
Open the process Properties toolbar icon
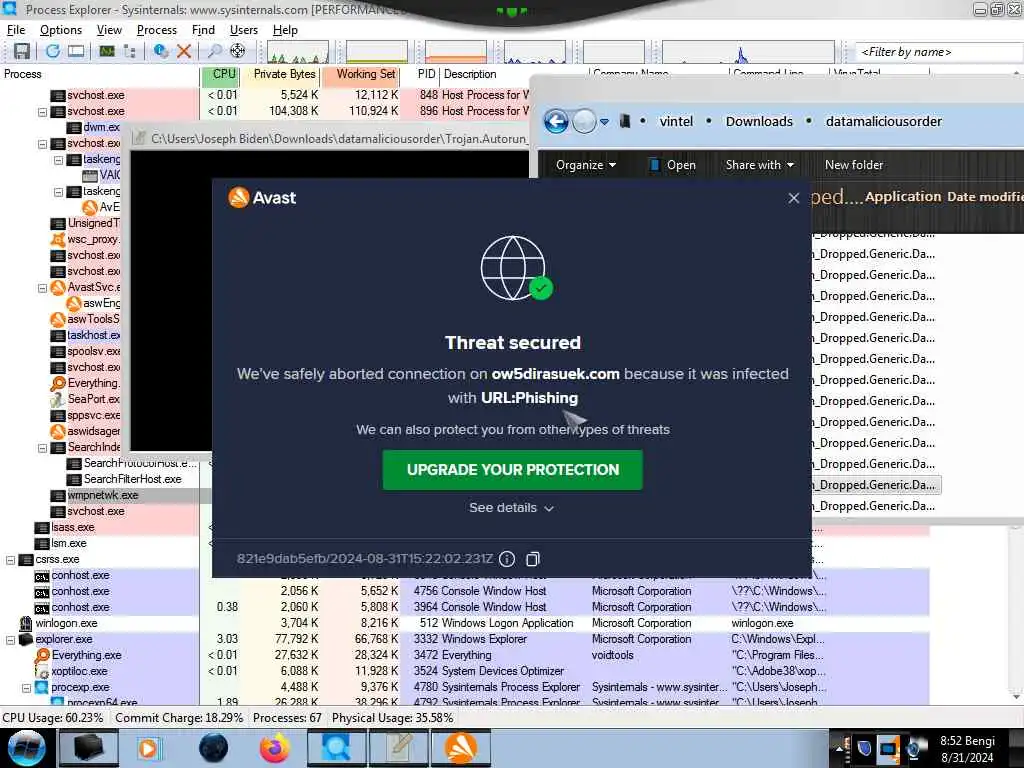(160, 51)
